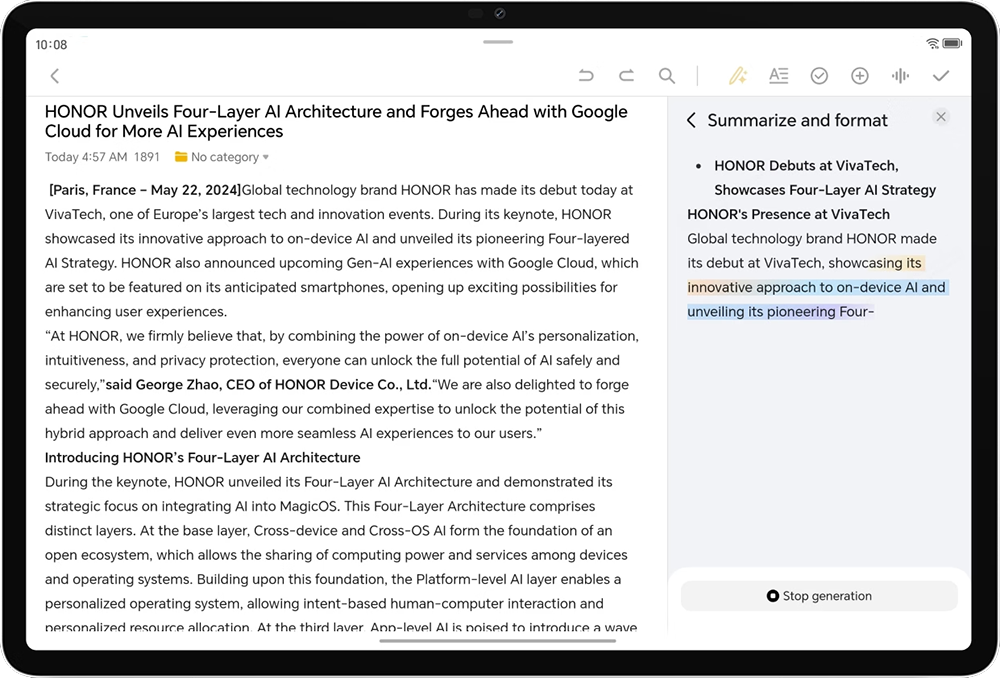Viewport: 1000px width, 678px height.
Task: Add an attachment with the plus icon
Action: [860, 76]
